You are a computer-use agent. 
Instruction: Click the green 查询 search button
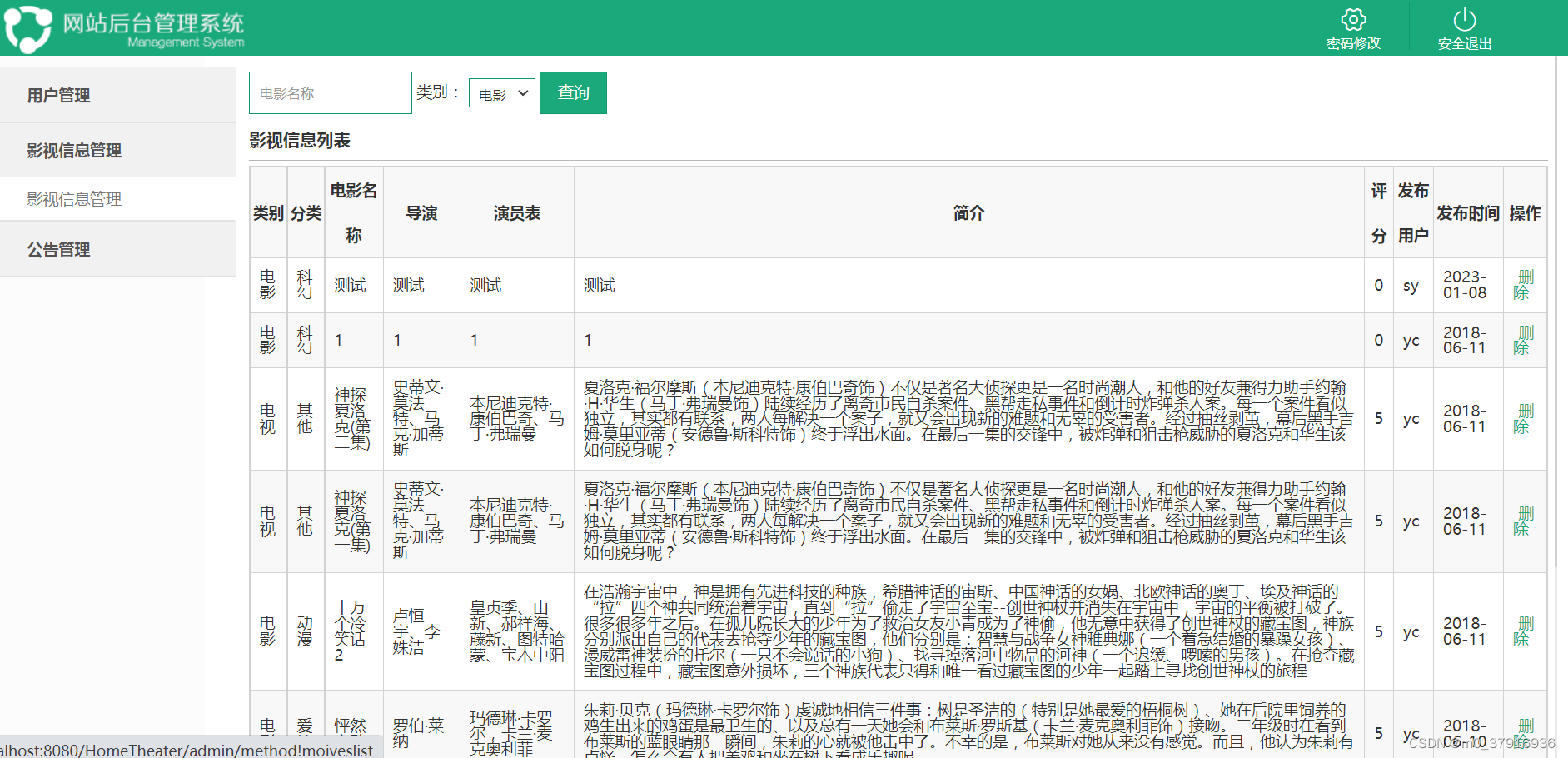tap(572, 92)
